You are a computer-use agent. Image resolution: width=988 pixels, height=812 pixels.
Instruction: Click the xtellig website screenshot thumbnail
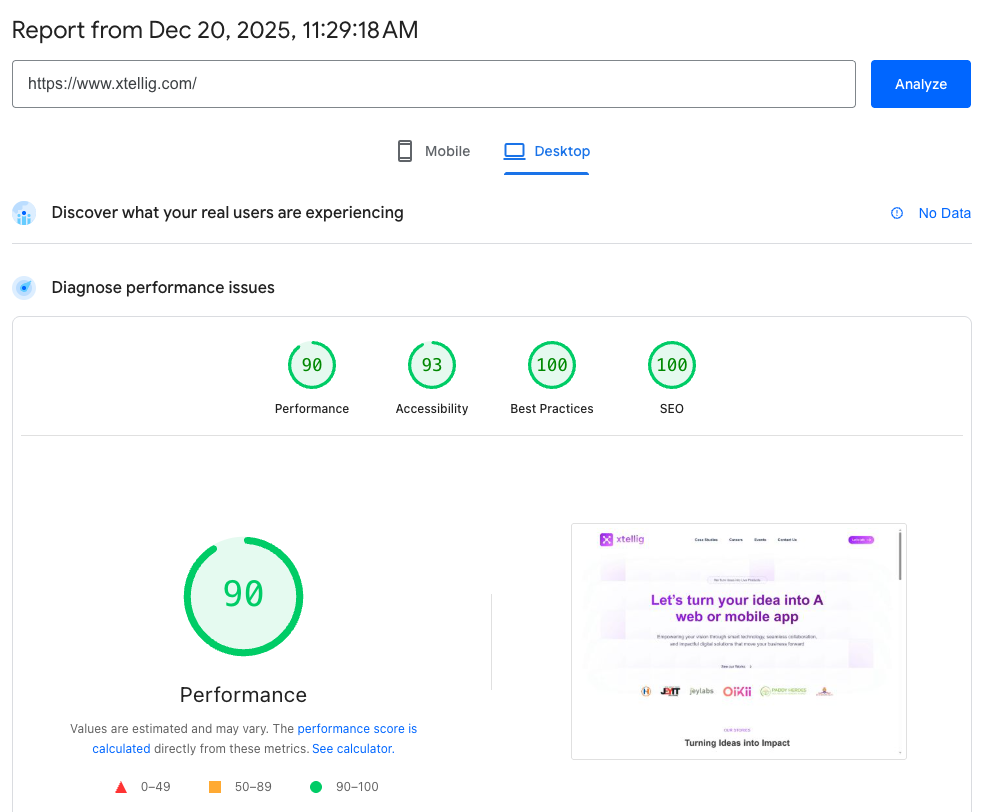pyautogui.click(x=738, y=640)
